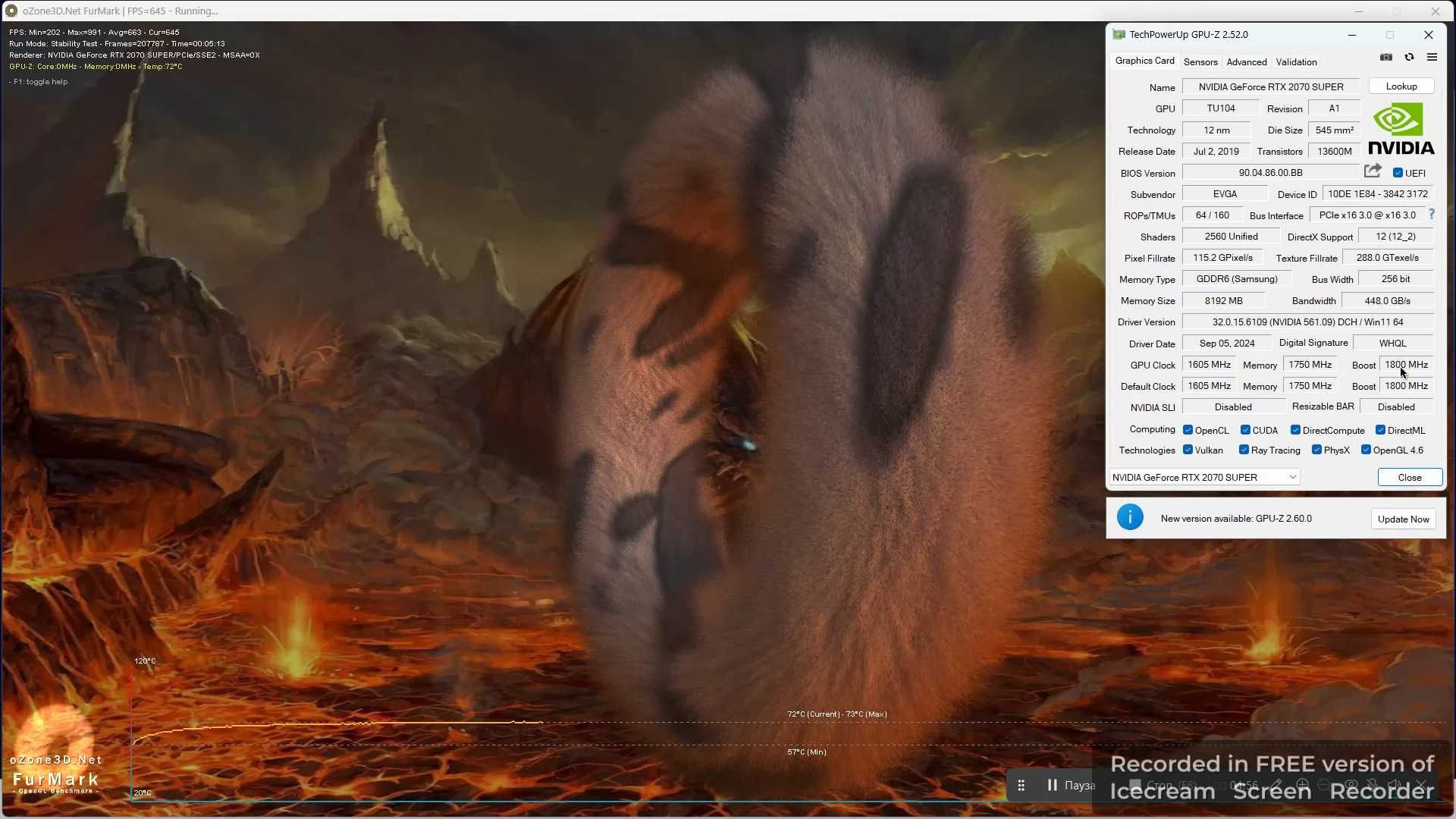Switch to the Sensors tab
Screen dimensions: 1456x819
click(x=1200, y=62)
